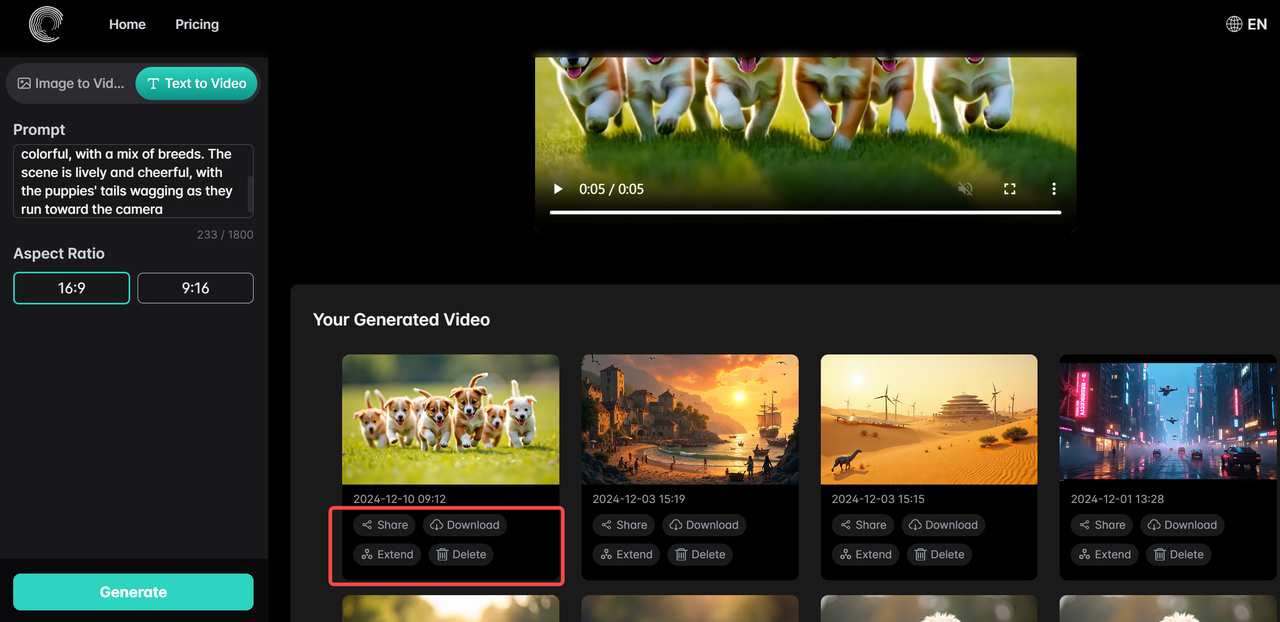Delete the neon city video
Viewport: 1280px width, 622px height.
point(1177,554)
